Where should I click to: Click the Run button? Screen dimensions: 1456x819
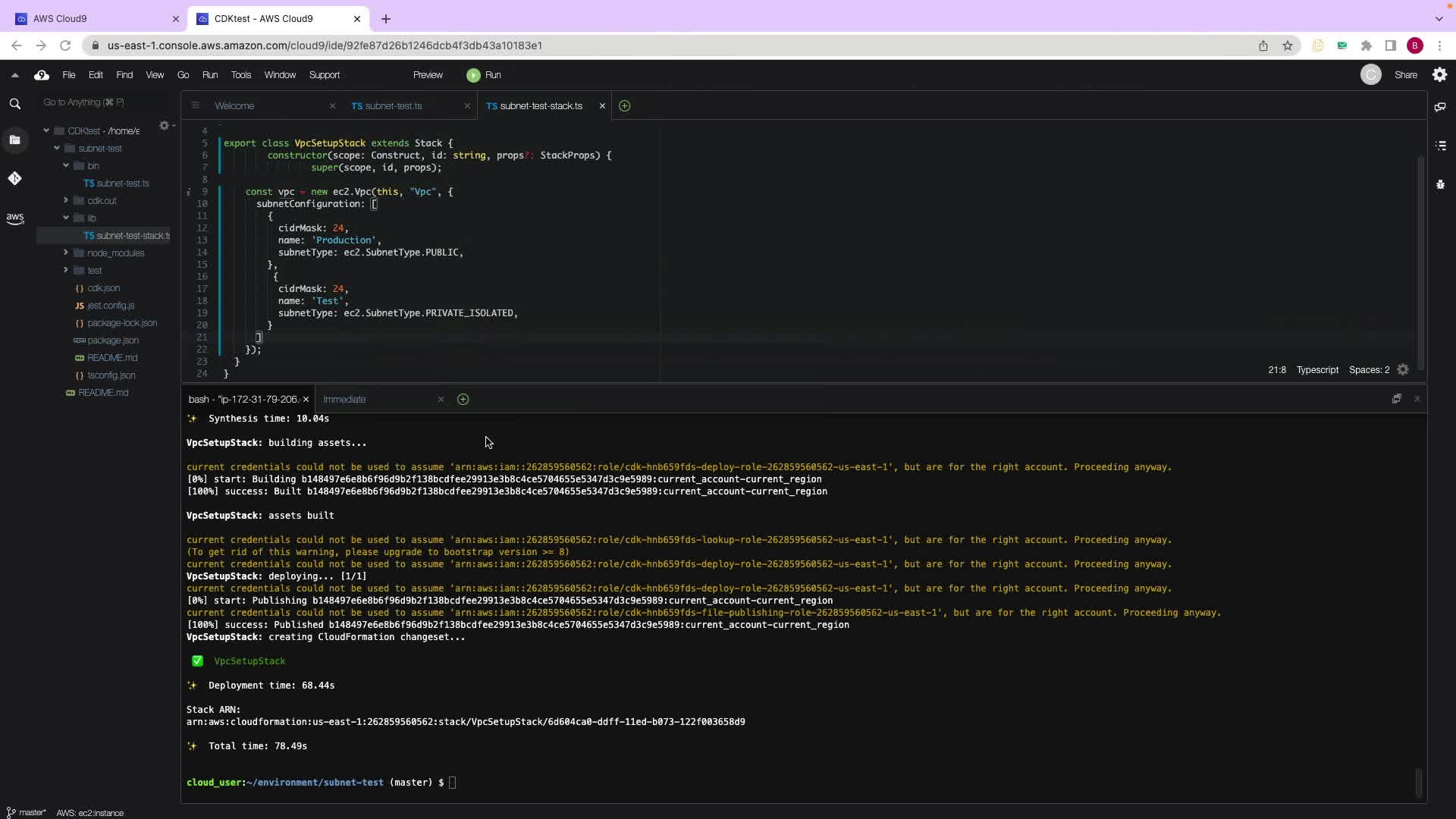[484, 75]
